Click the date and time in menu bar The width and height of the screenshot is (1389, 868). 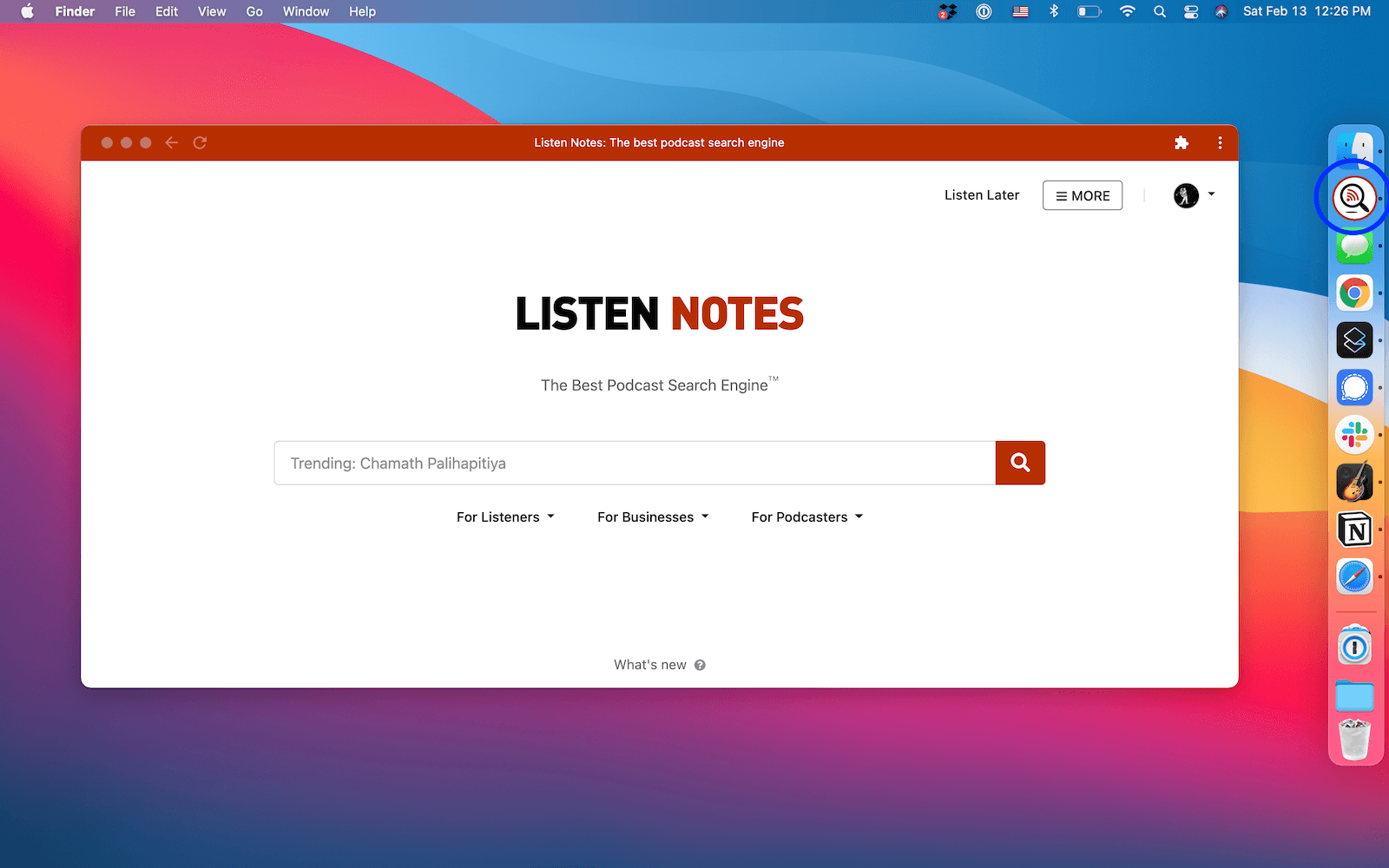pyautogui.click(x=1307, y=11)
